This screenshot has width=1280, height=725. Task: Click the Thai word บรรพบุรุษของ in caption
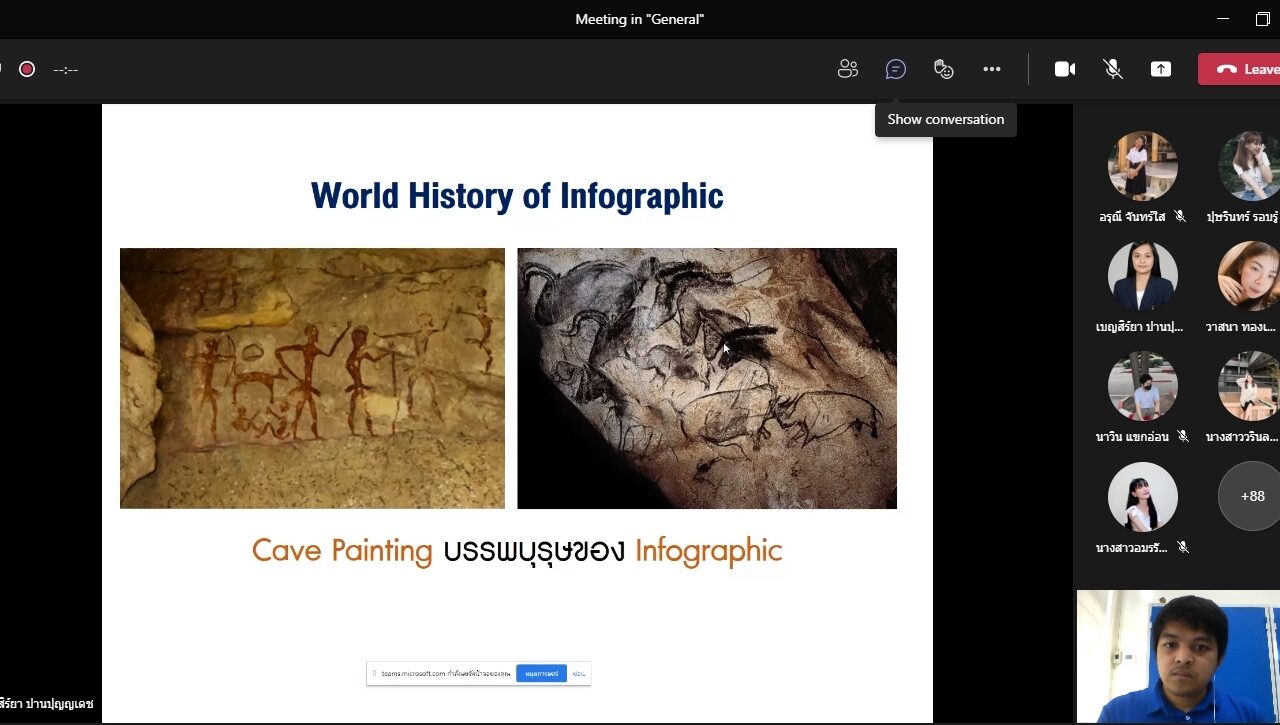pos(534,551)
